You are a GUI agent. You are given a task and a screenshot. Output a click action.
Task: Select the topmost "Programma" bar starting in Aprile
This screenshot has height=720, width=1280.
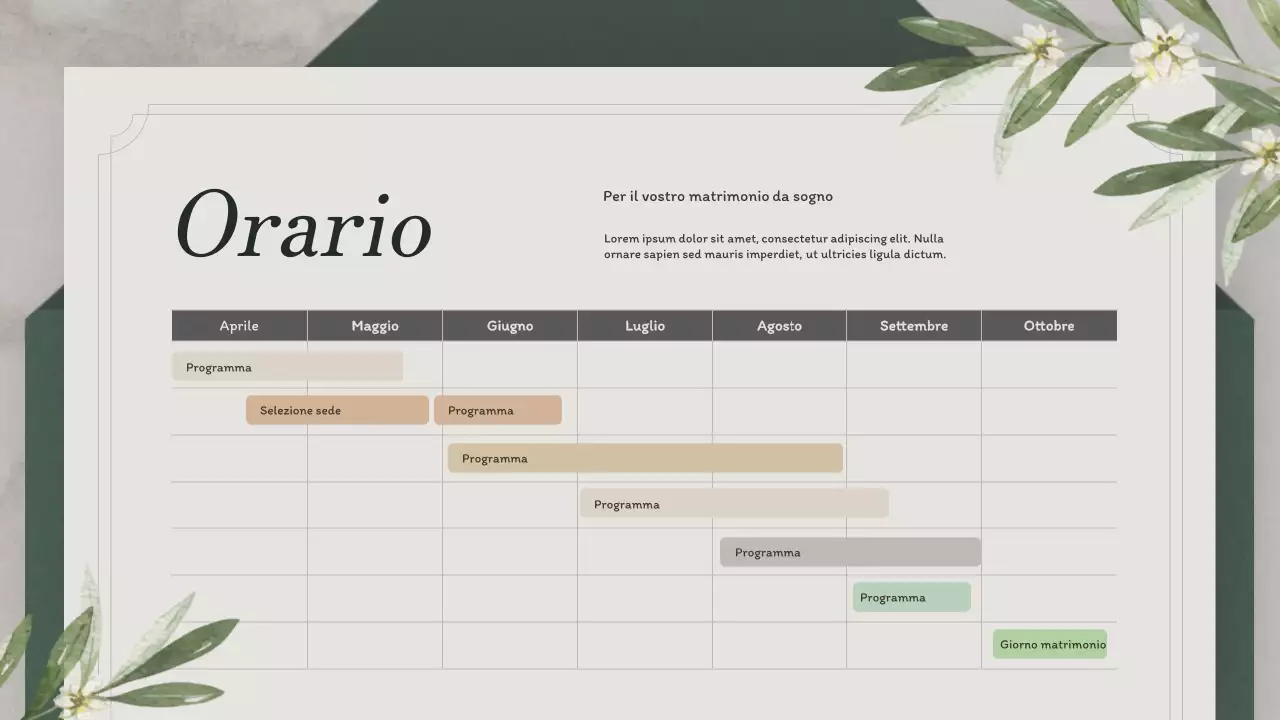tap(287, 366)
